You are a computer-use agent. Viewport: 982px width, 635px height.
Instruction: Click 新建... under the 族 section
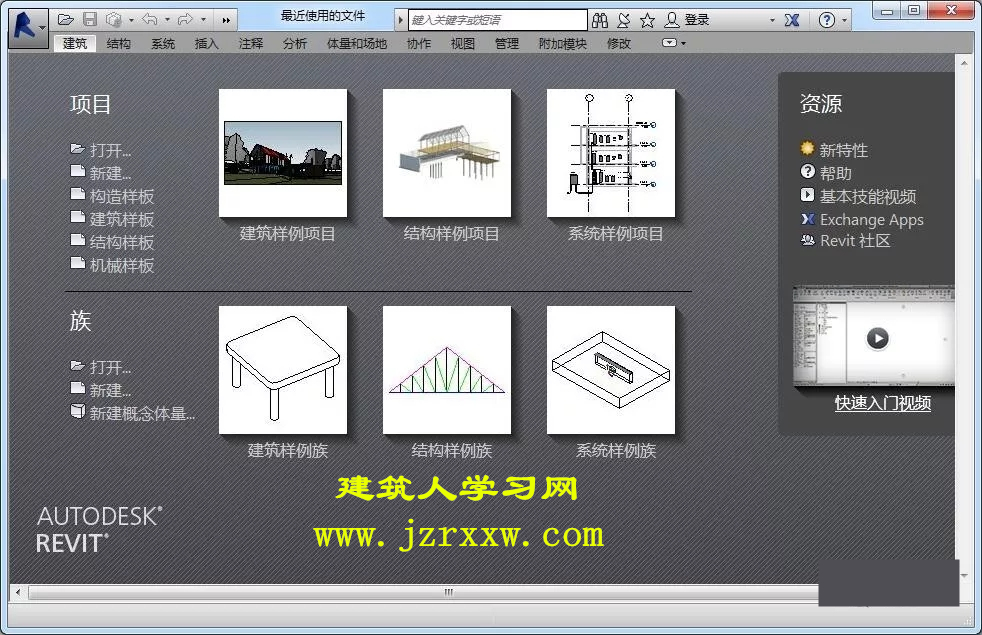click(101, 390)
